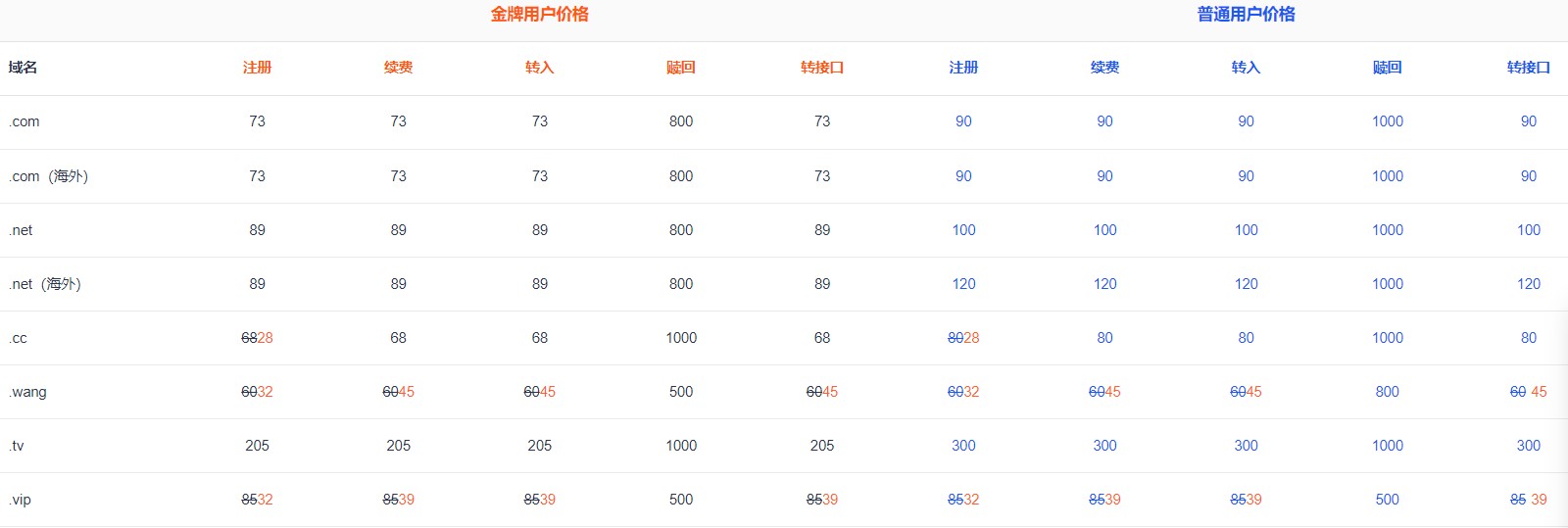Click the orange 续费 header under 金牌用户价格
This screenshot has height=528, width=1568.
pos(398,68)
